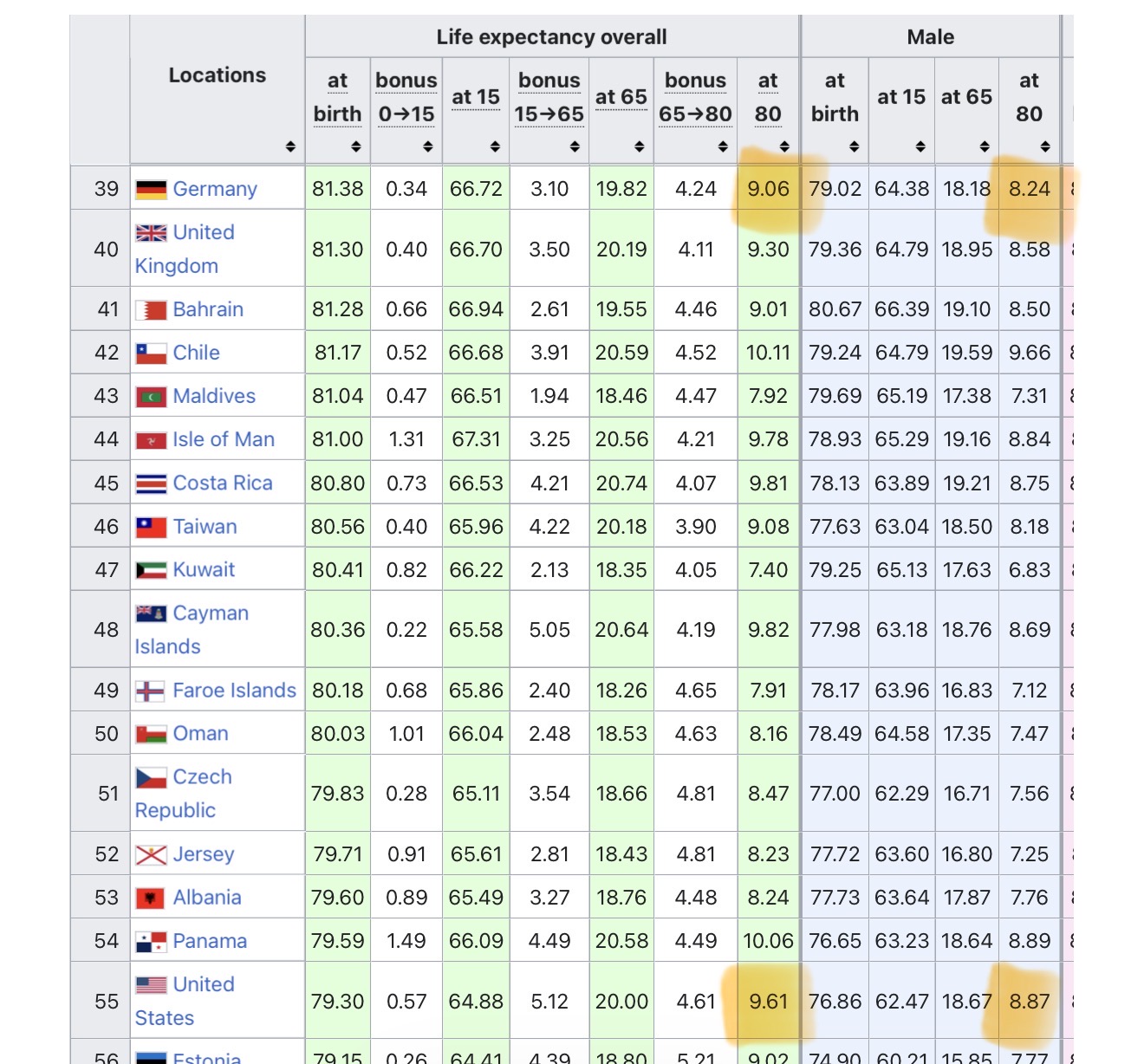
Task: Sort by the bonus 0→15 column
Action: tap(428, 147)
